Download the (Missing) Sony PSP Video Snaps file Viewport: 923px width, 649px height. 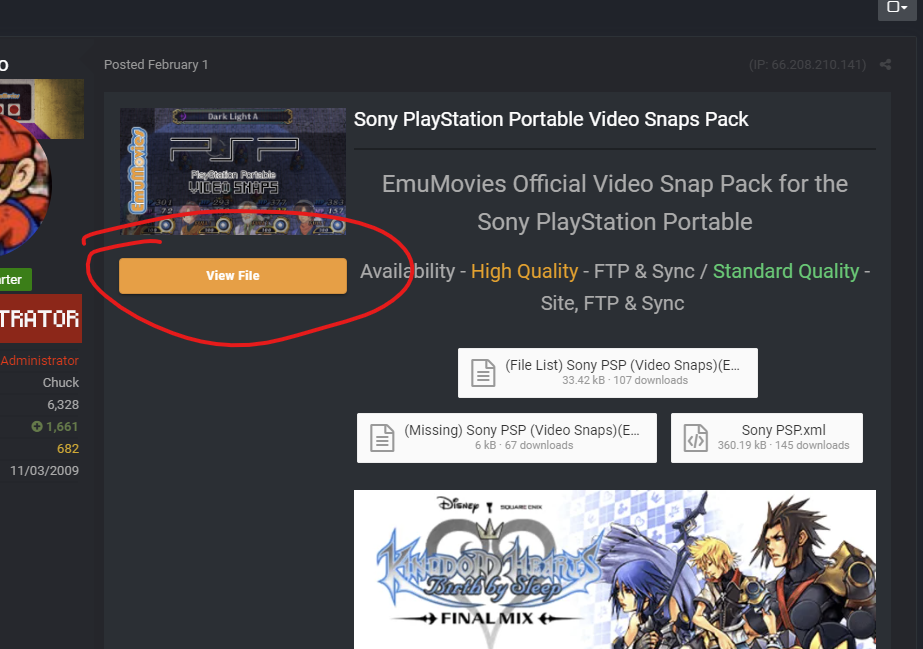pos(506,438)
